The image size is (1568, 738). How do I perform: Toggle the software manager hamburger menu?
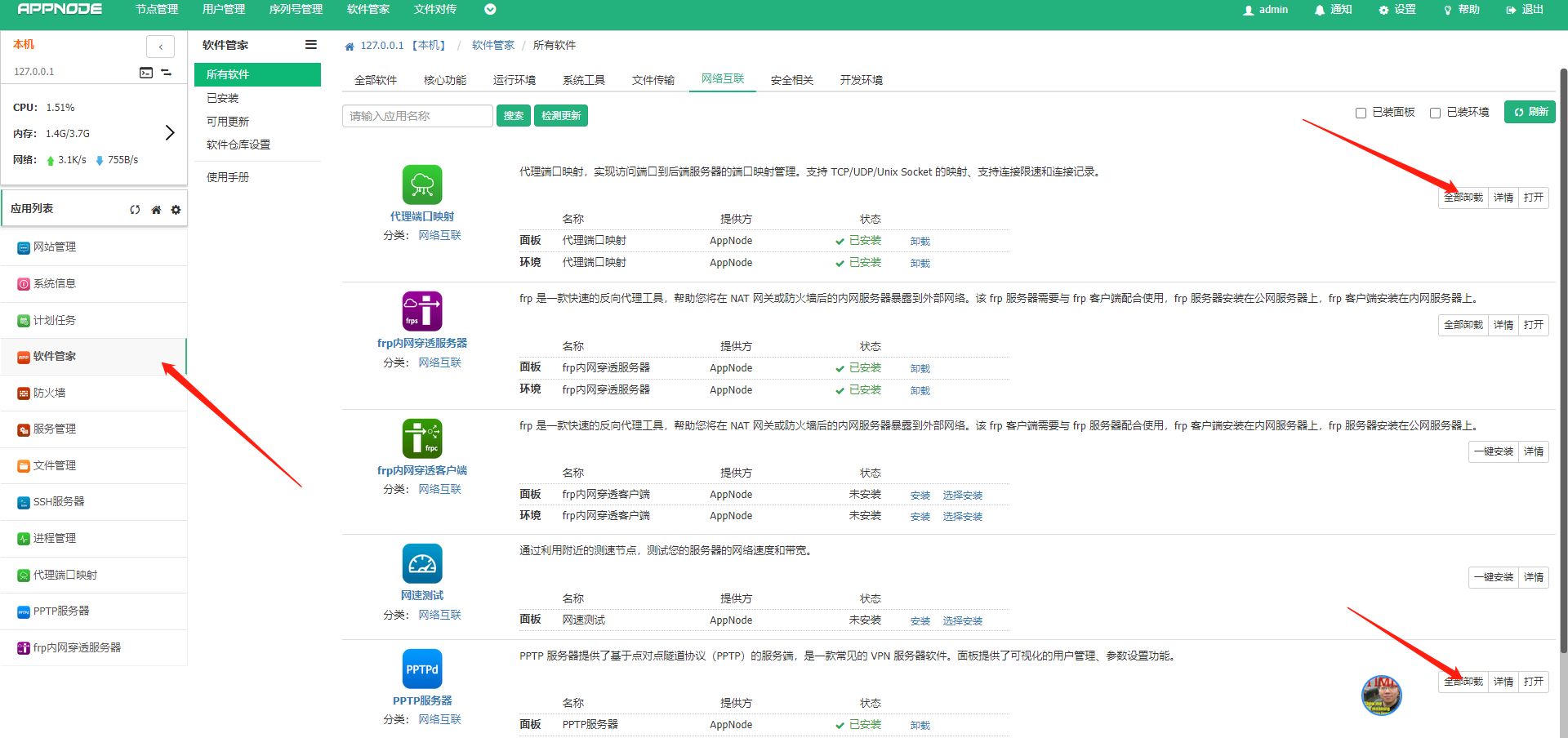pyautogui.click(x=311, y=45)
